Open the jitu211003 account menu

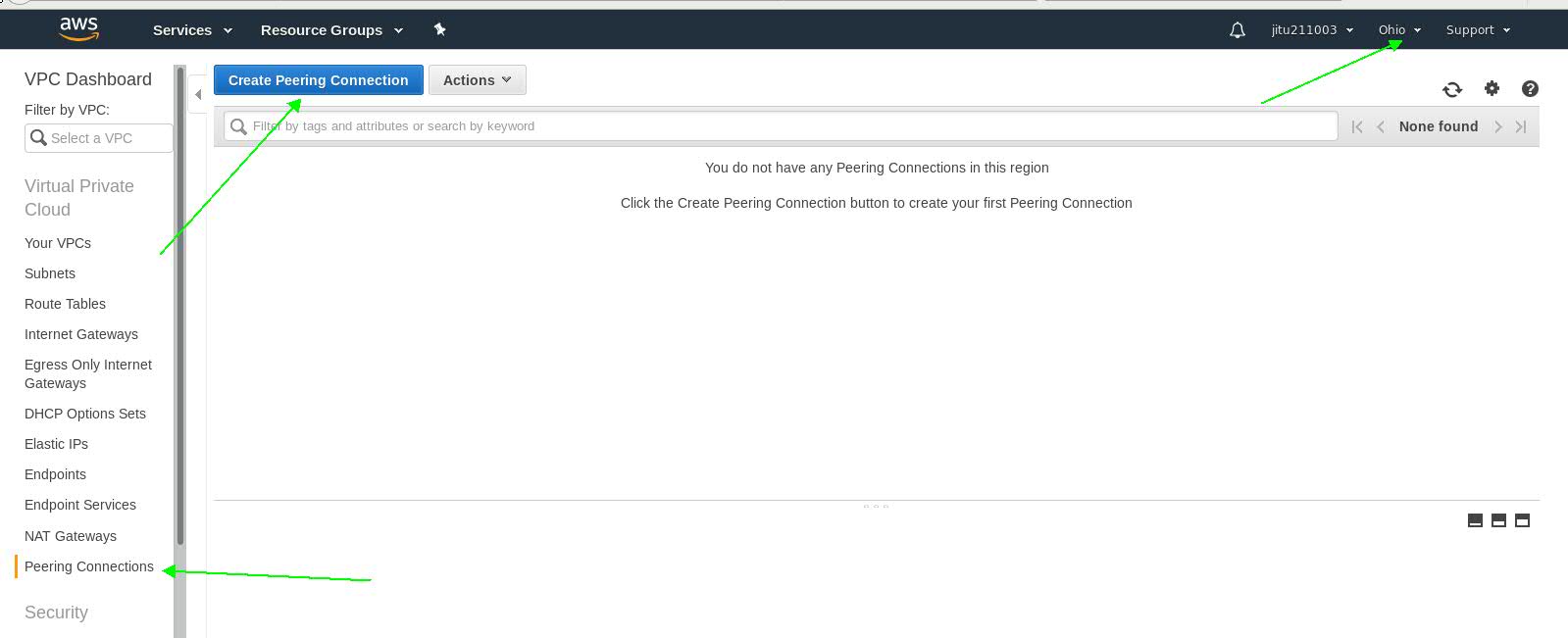[1312, 30]
